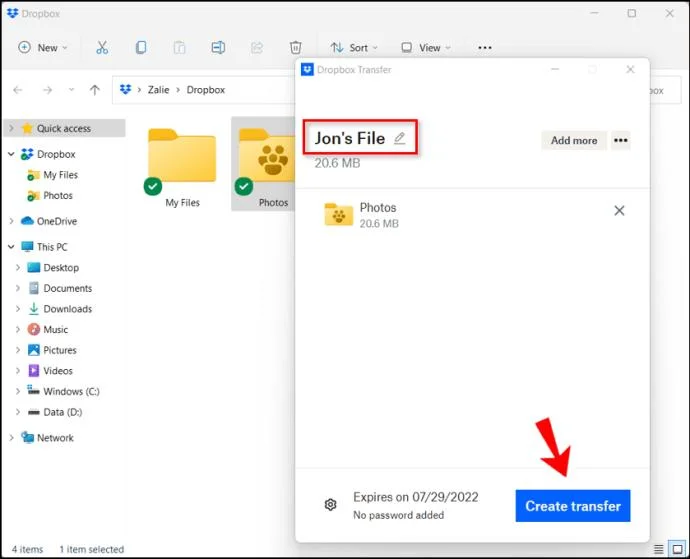Open the Sort dropdown menu
690x559 pixels.
354,48
